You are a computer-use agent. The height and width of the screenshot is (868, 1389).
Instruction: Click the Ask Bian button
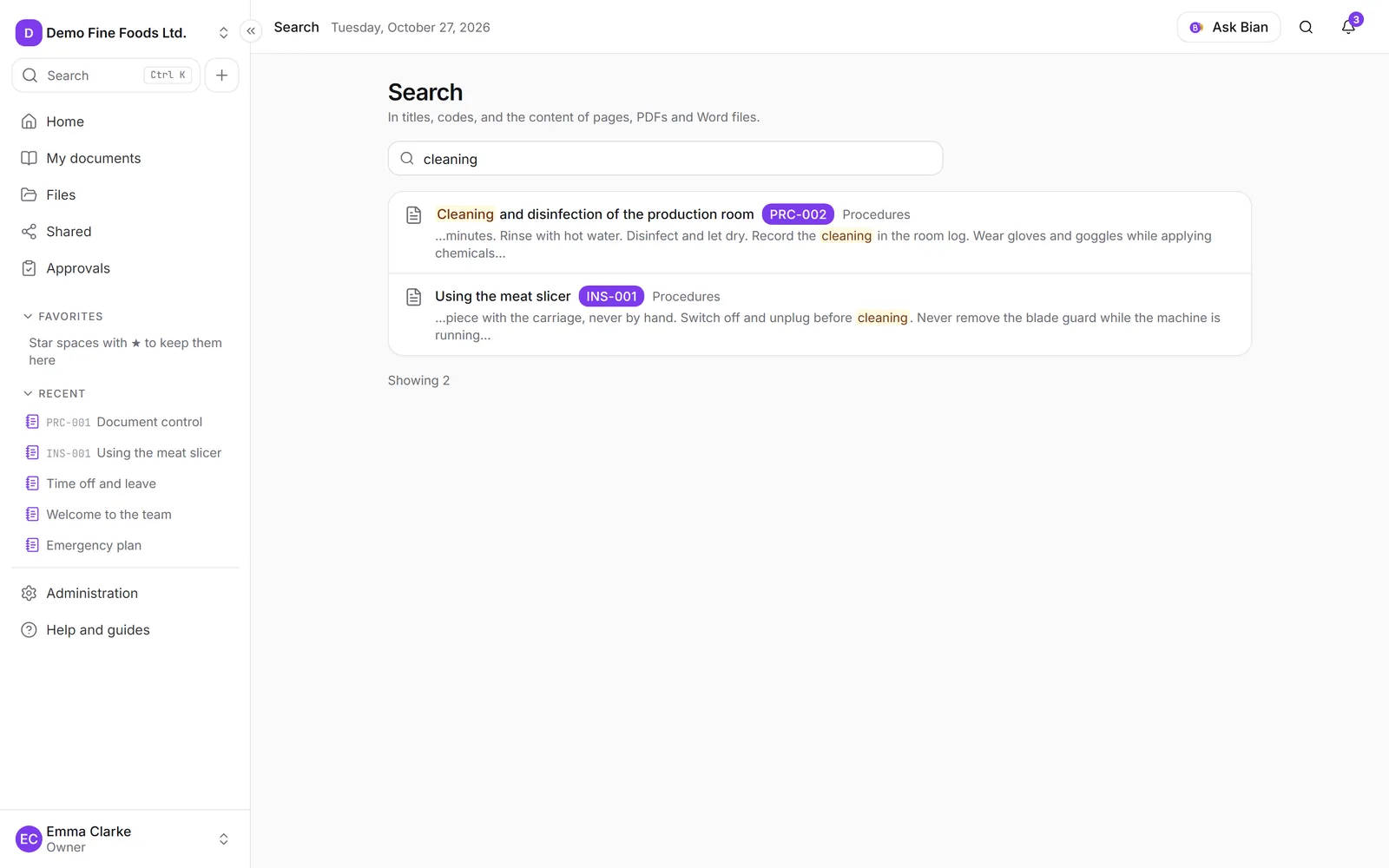pyautogui.click(x=1228, y=27)
